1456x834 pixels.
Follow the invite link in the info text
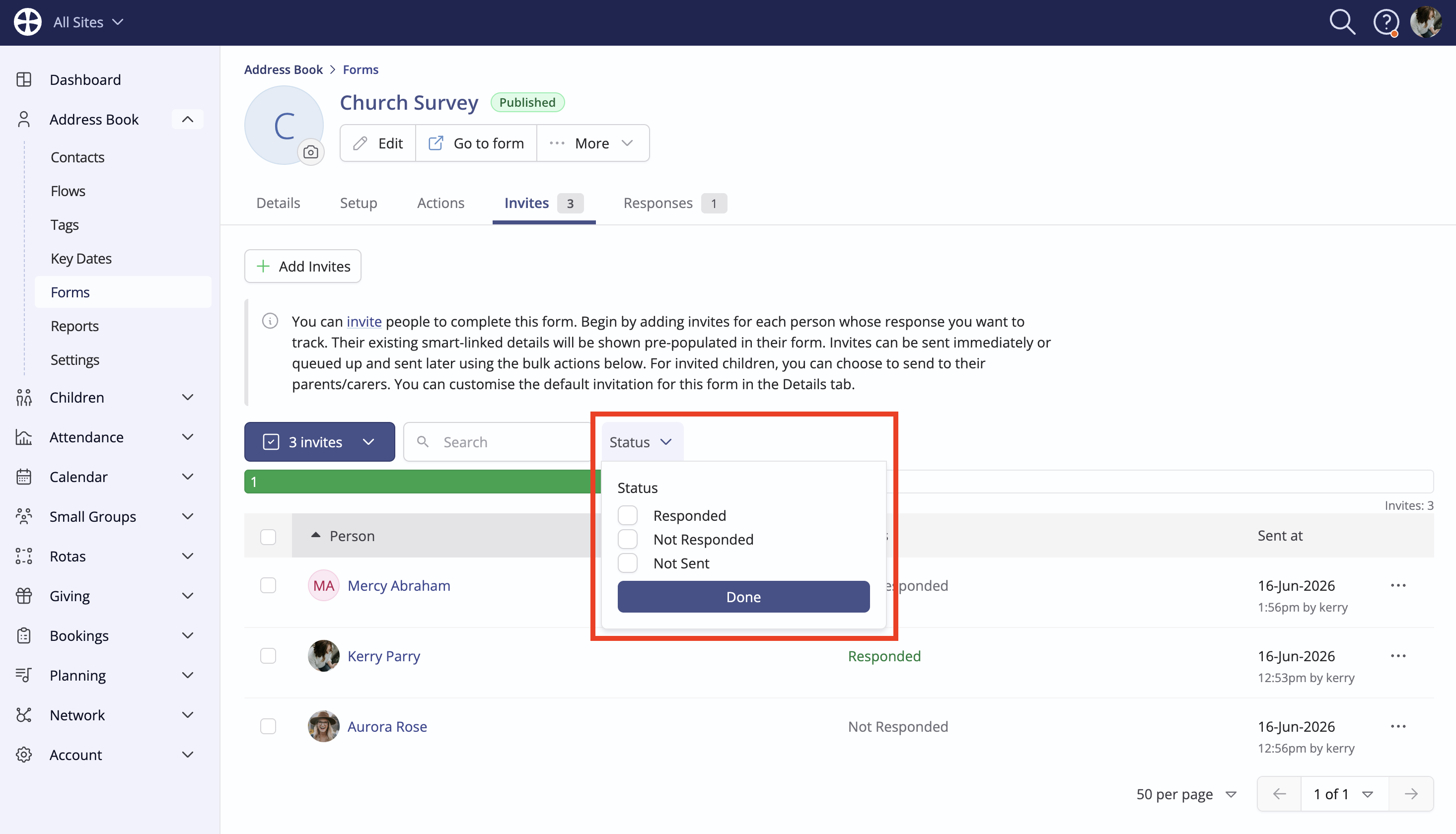click(364, 321)
